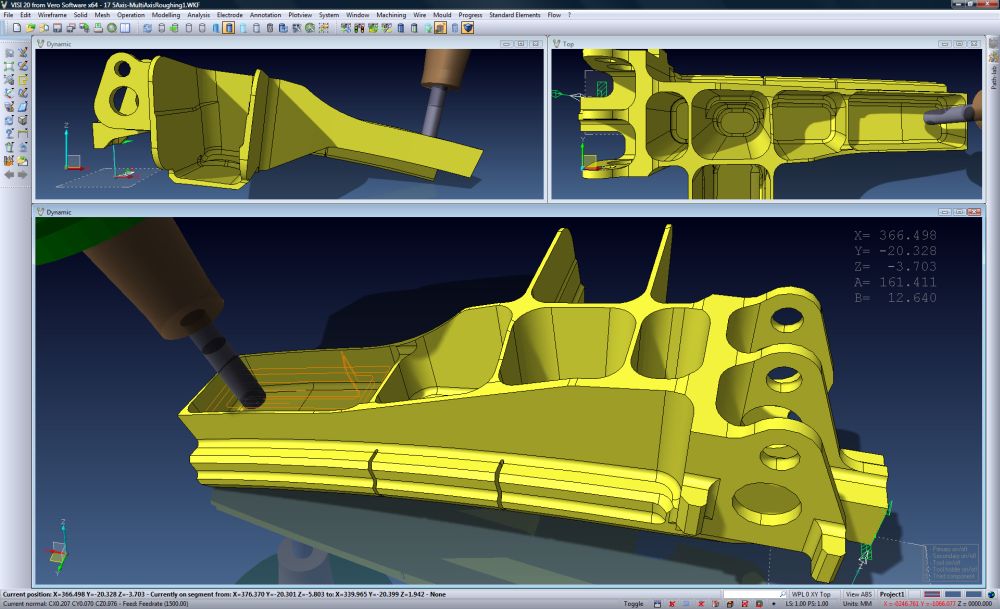The width and height of the screenshot is (1000, 609).
Task: Open the Electrode menu
Action: [230, 15]
